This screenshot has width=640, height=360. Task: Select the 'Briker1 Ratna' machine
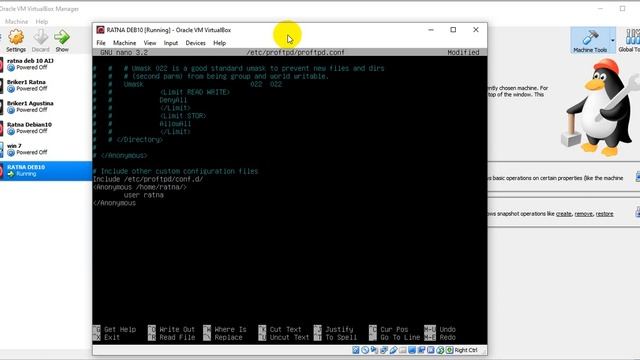[x=46, y=85]
